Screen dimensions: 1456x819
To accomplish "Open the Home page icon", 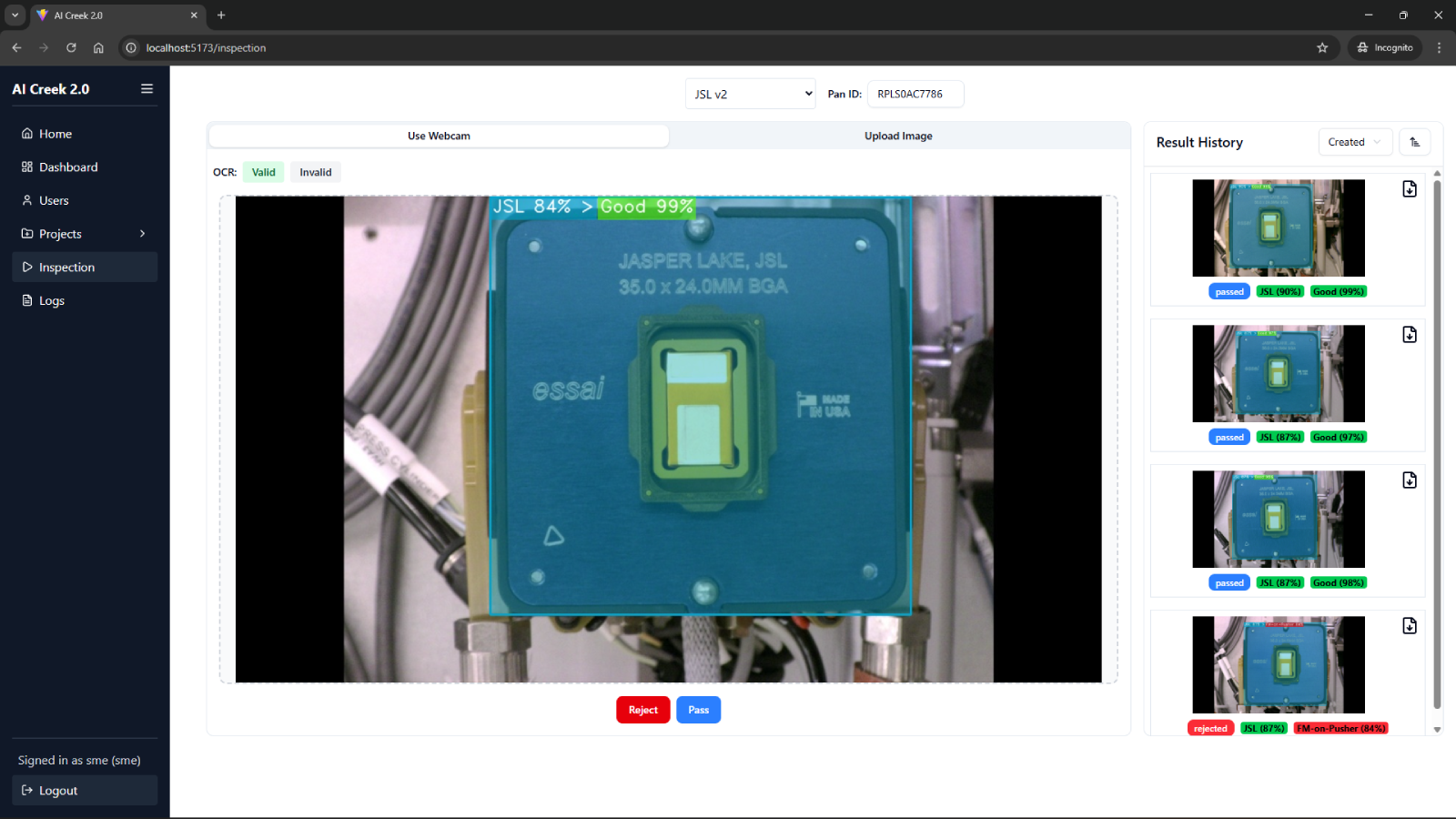I will 27,134.
